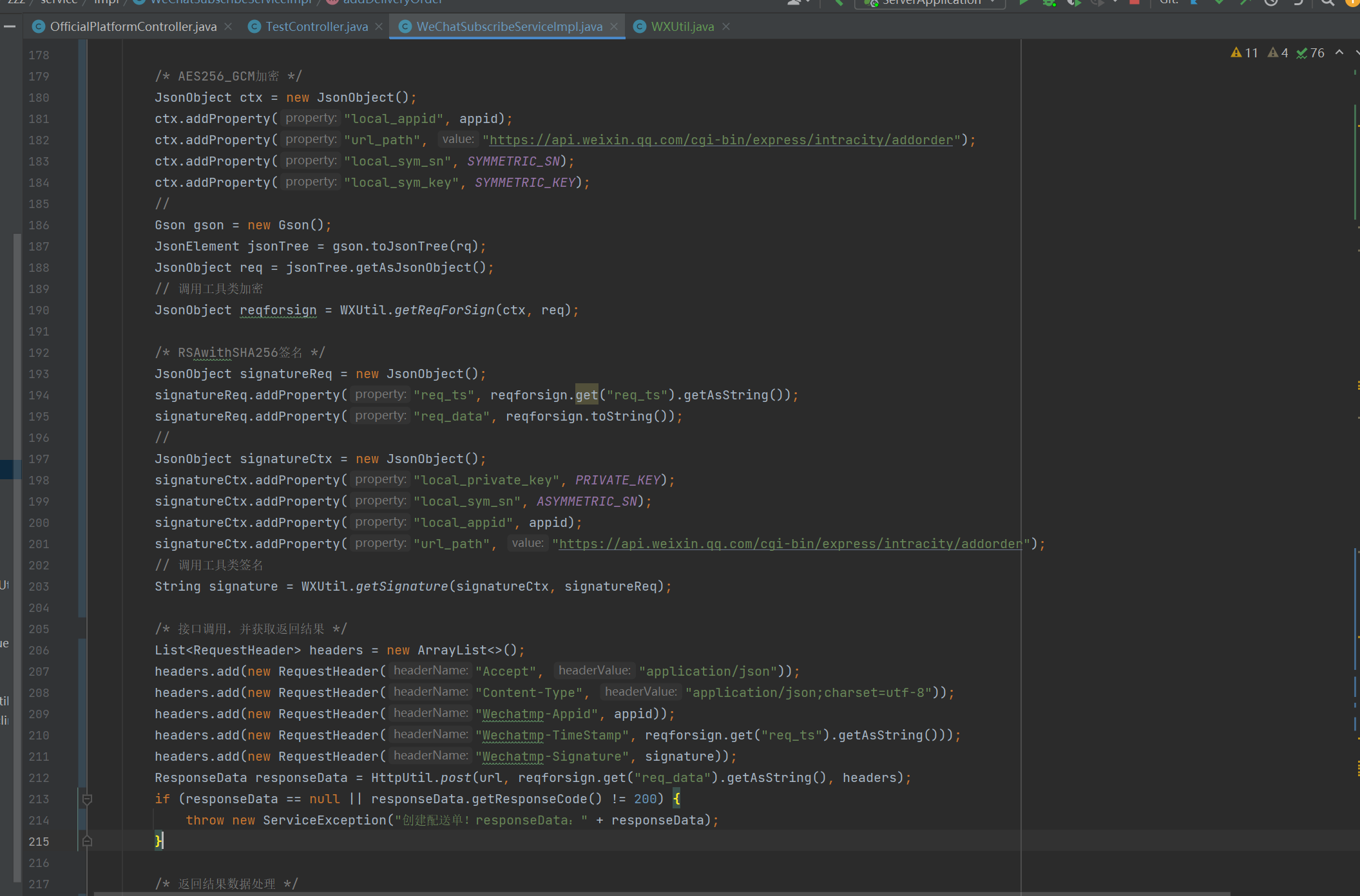Open the addorder URL link on line 182

720,140
